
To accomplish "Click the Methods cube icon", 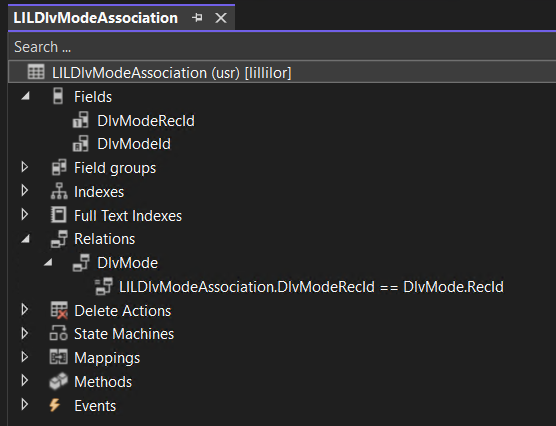I will point(59,381).
